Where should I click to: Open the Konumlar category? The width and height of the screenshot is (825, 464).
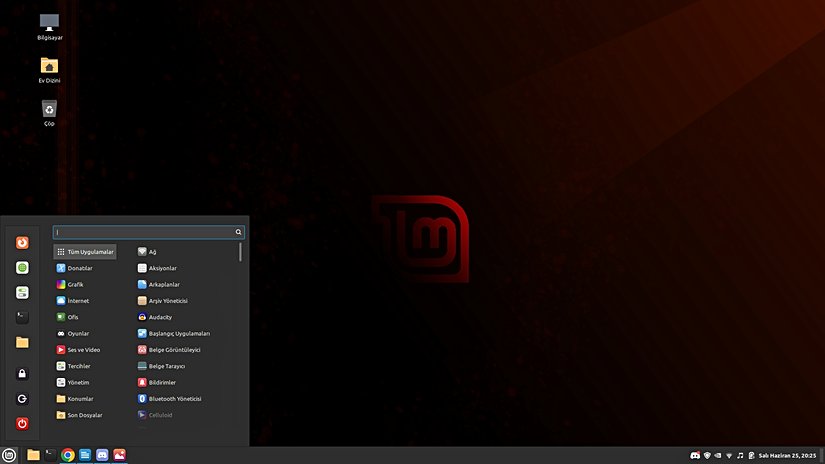pos(85,399)
